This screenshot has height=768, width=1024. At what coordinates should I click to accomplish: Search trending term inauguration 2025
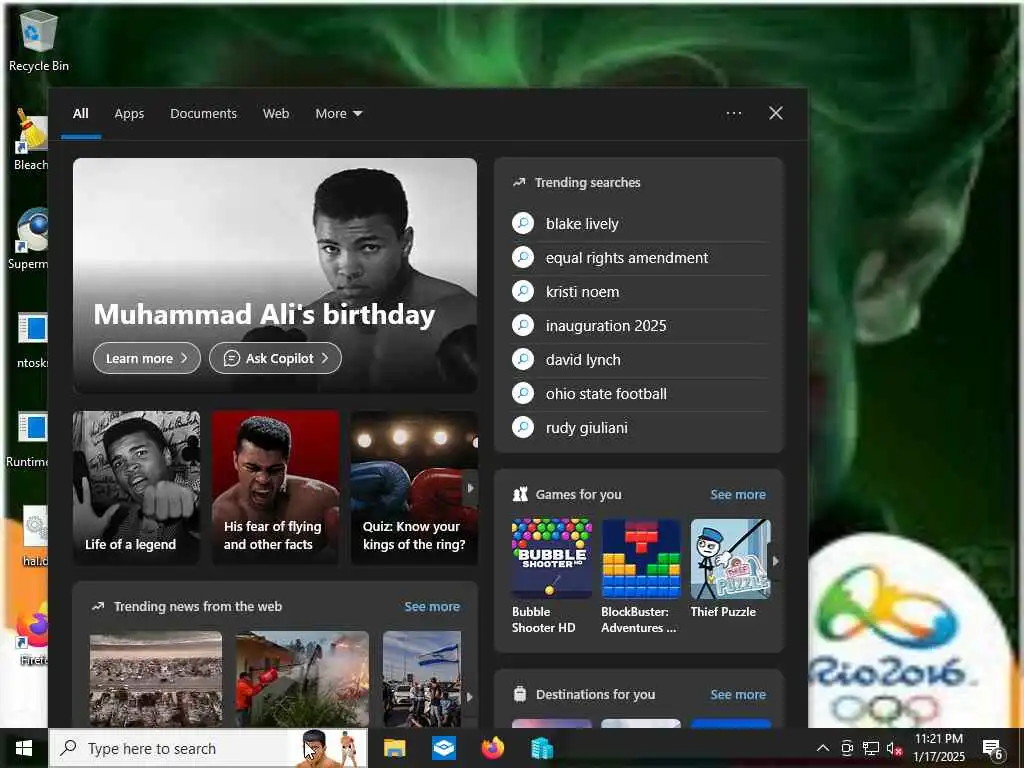pyautogui.click(x=606, y=326)
